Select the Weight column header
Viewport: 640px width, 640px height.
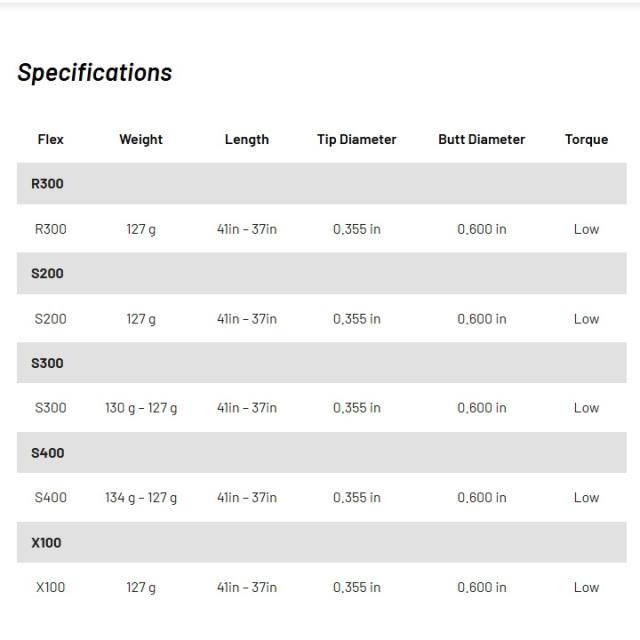141,139
